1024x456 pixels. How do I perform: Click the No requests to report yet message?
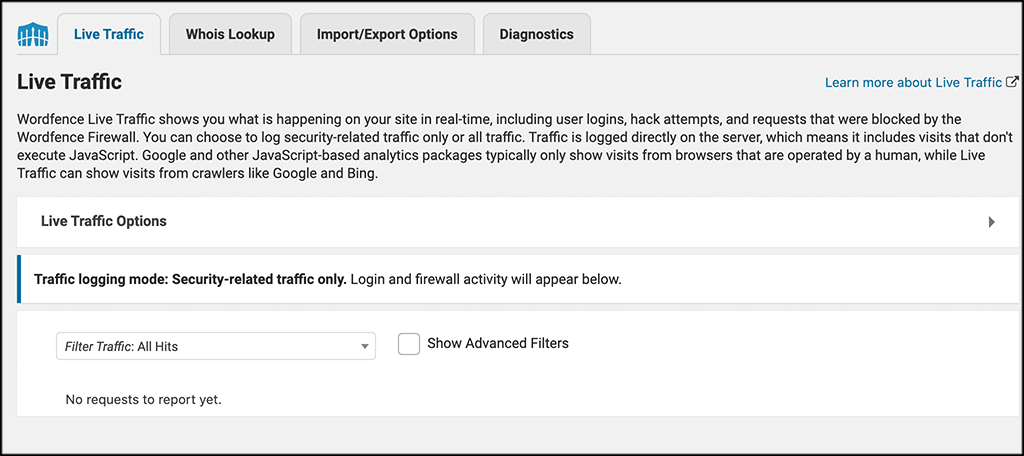(144, 399)
